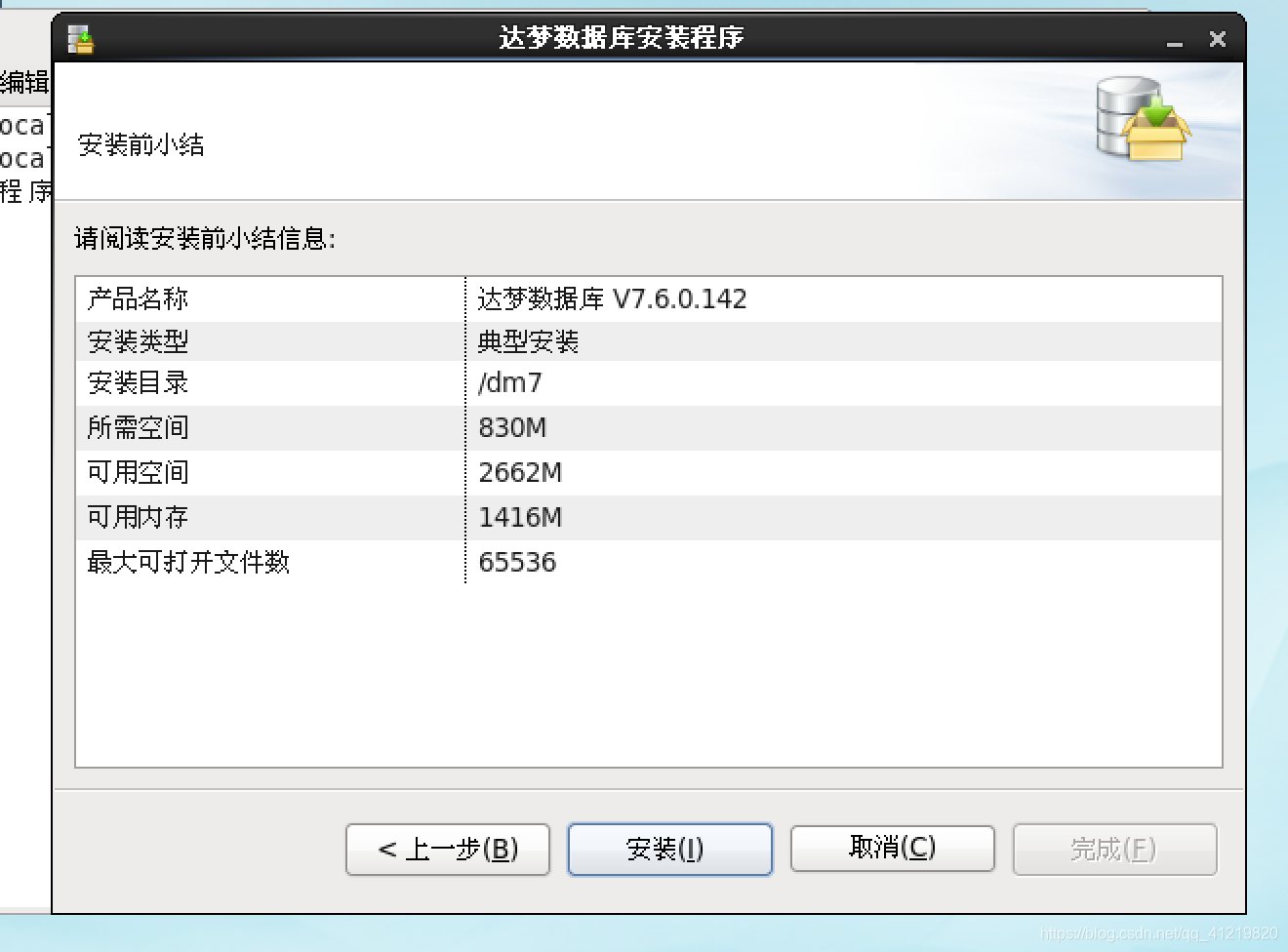Screen dimensions: 1288x952
Task: Start installation with the 安装(I) button
Action: pos(670,850)
